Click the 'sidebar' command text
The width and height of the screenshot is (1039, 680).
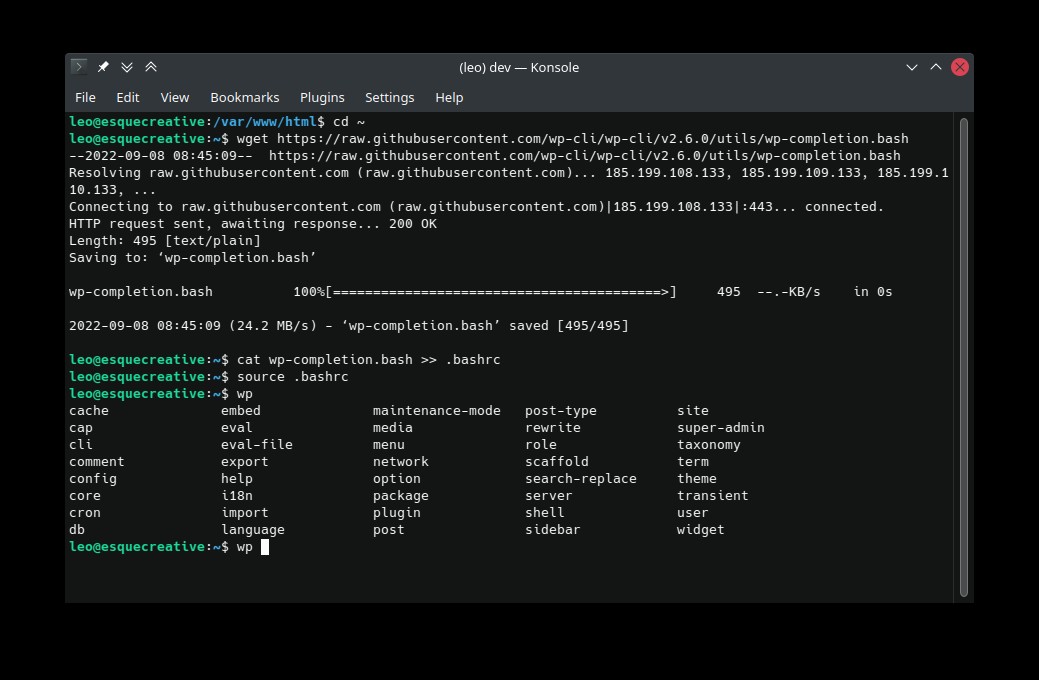pyautogui.click(x=553, y=530)
